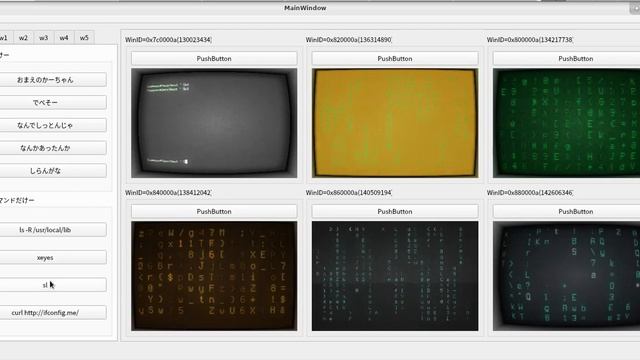Click the sl command button

point(52,285)
